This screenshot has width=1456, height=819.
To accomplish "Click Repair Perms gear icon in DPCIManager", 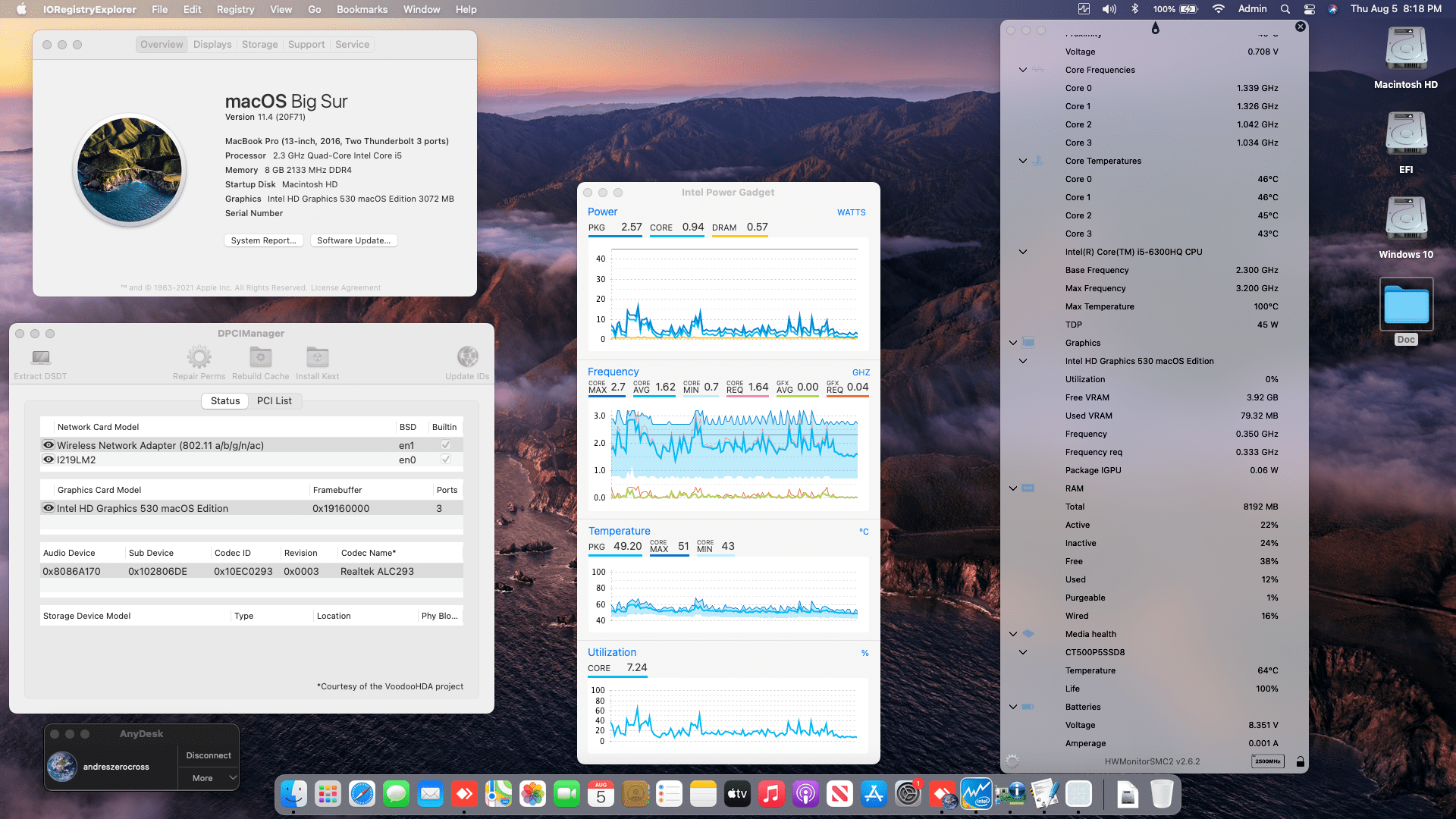I will (199, 357).
